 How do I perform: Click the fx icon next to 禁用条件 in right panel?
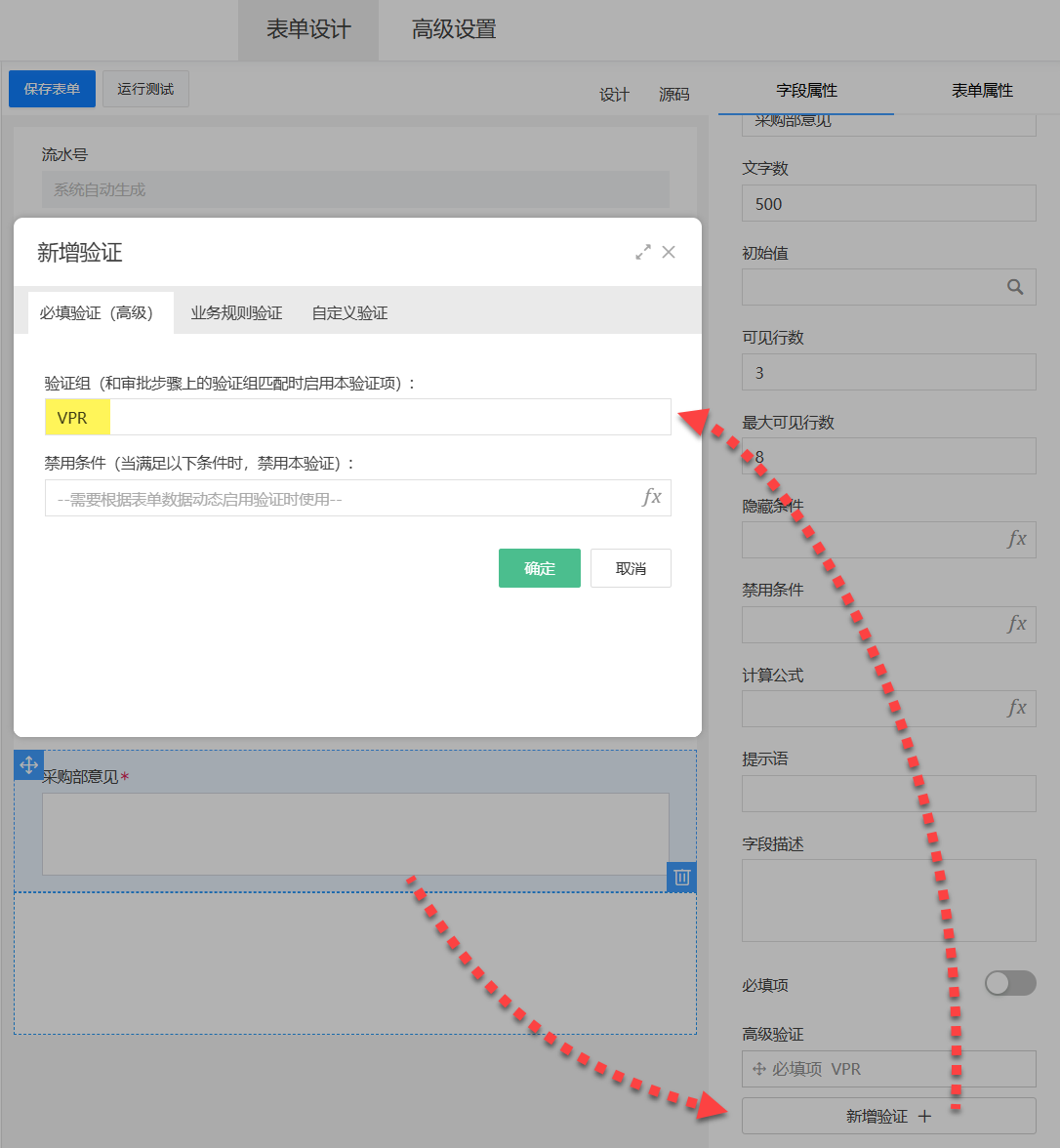point(1015,624)
